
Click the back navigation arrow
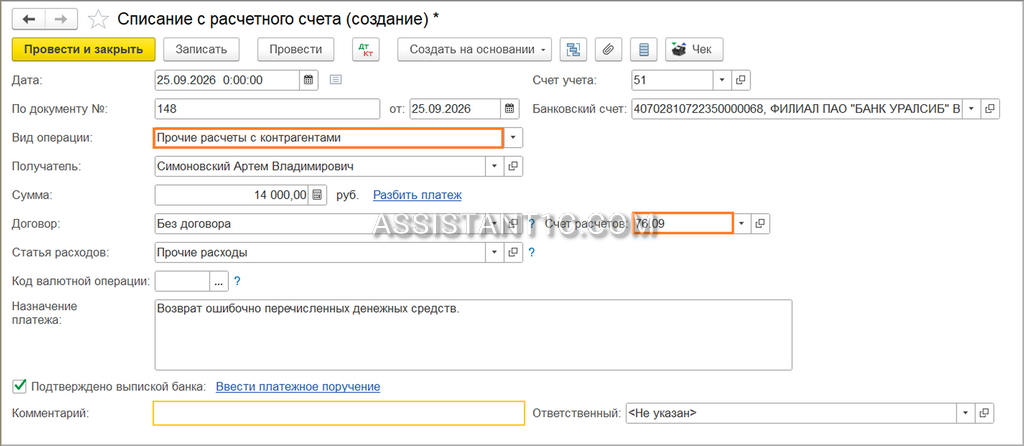pyautogui.click(x=29, y=19)
